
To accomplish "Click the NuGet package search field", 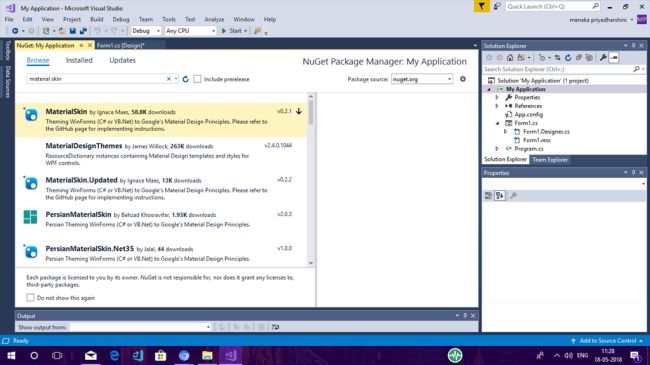I will click(x=96, y=79).
